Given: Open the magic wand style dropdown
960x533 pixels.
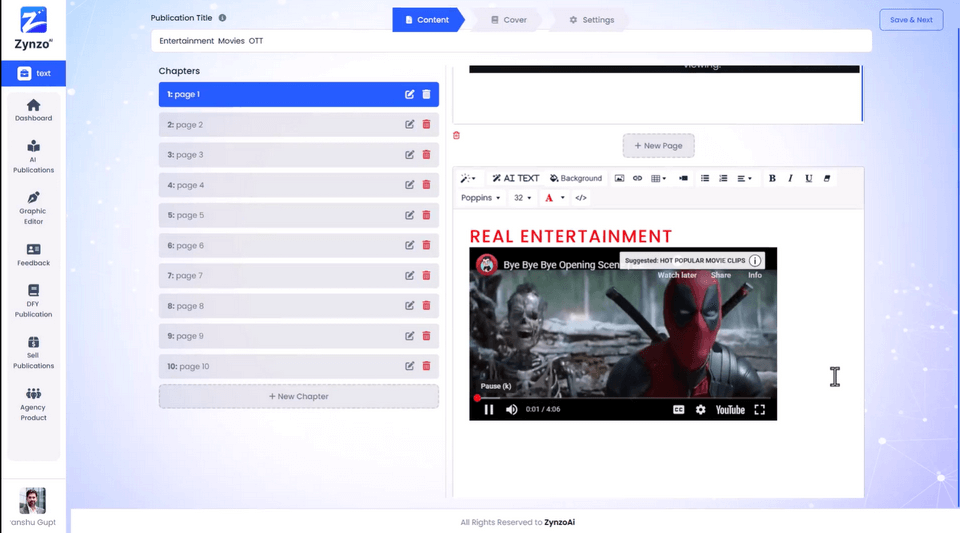Looking at the screenshot, I should point(468,178).
